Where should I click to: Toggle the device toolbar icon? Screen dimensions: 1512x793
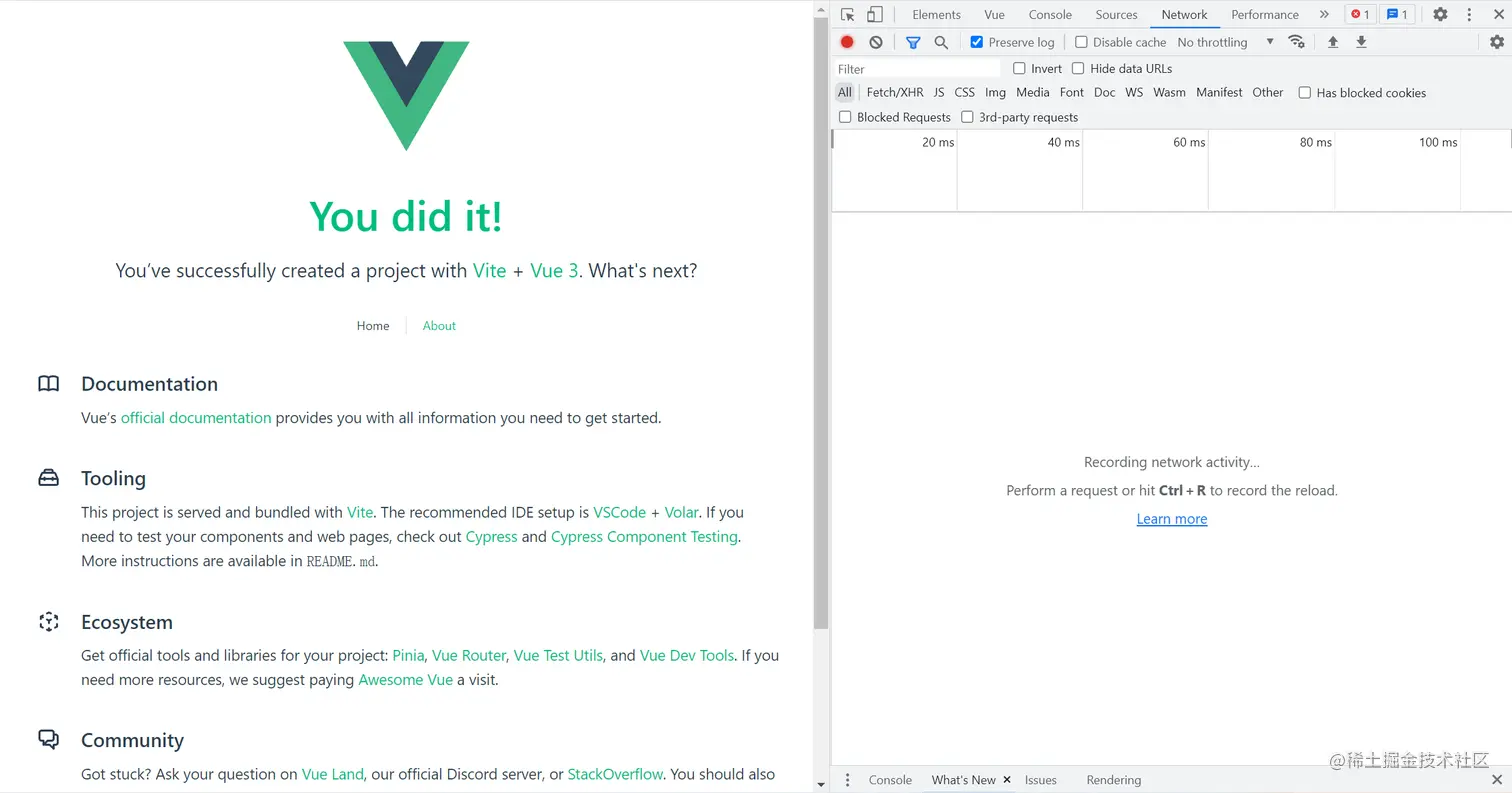point(875,15)
